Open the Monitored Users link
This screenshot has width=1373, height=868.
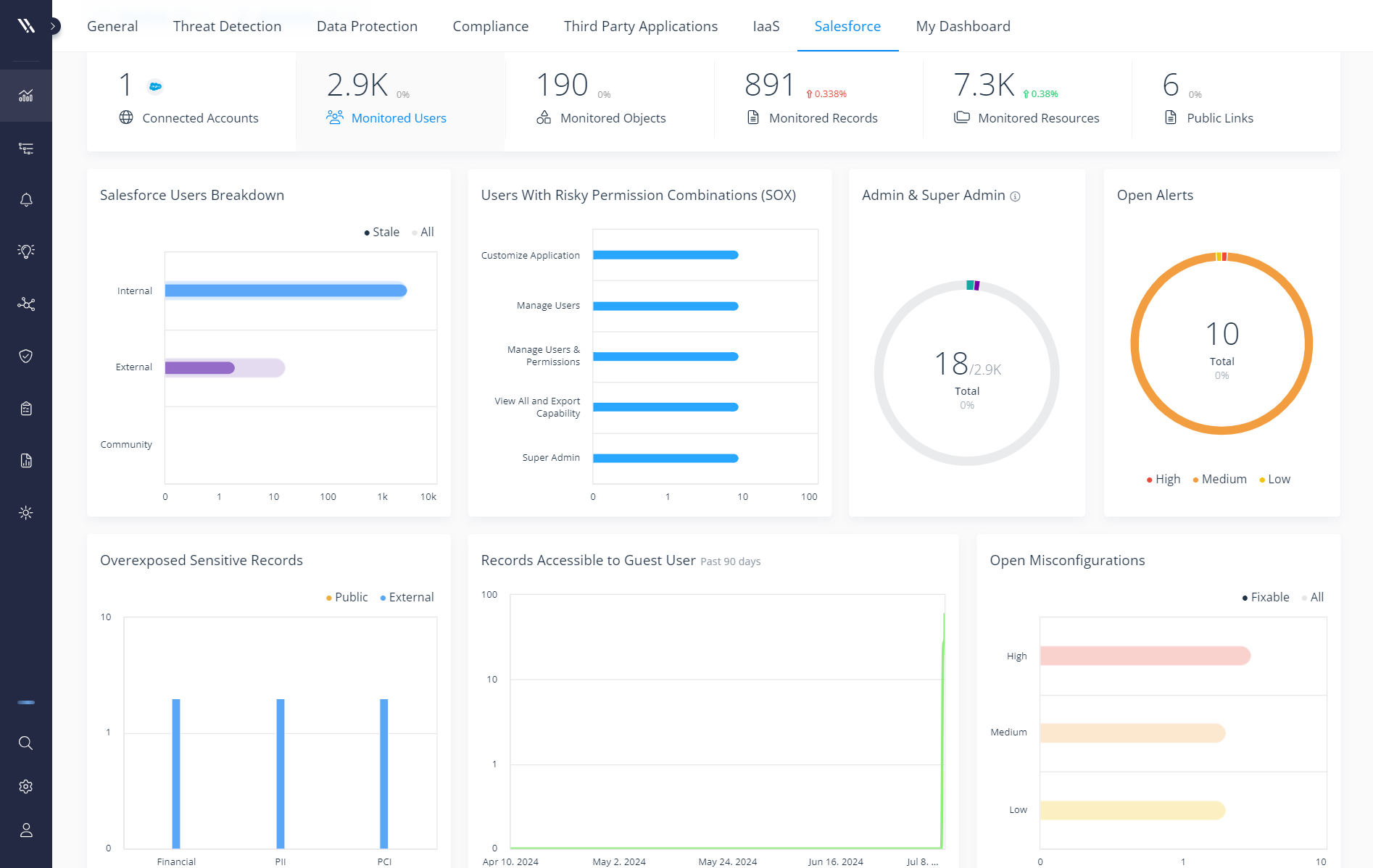pyautogui.click(x=399, y=118)
